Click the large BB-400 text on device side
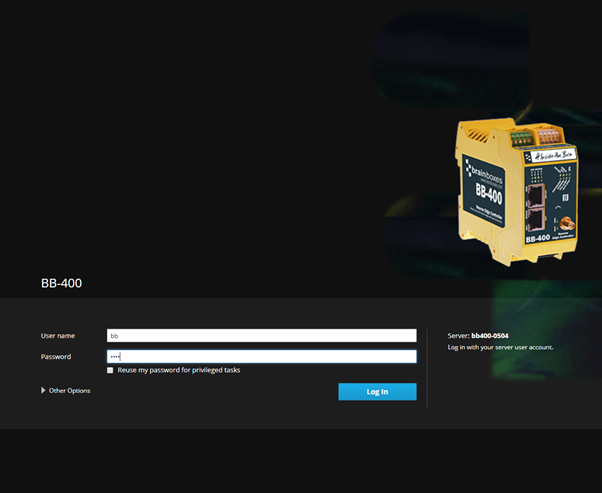The image size is (602, 493). click(x=489, y=197)
